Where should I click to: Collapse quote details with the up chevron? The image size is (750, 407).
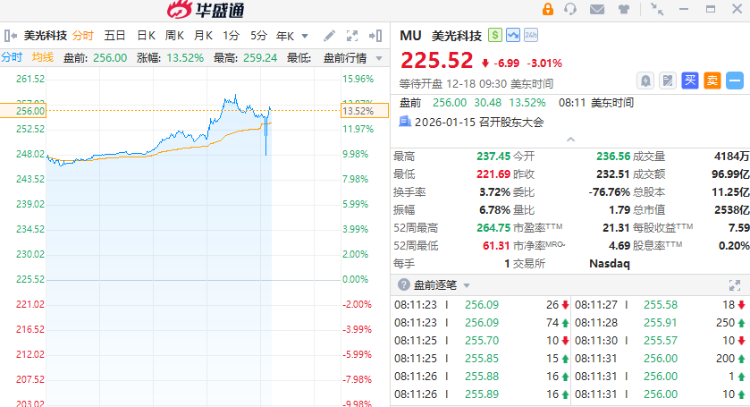click(570, 140)
